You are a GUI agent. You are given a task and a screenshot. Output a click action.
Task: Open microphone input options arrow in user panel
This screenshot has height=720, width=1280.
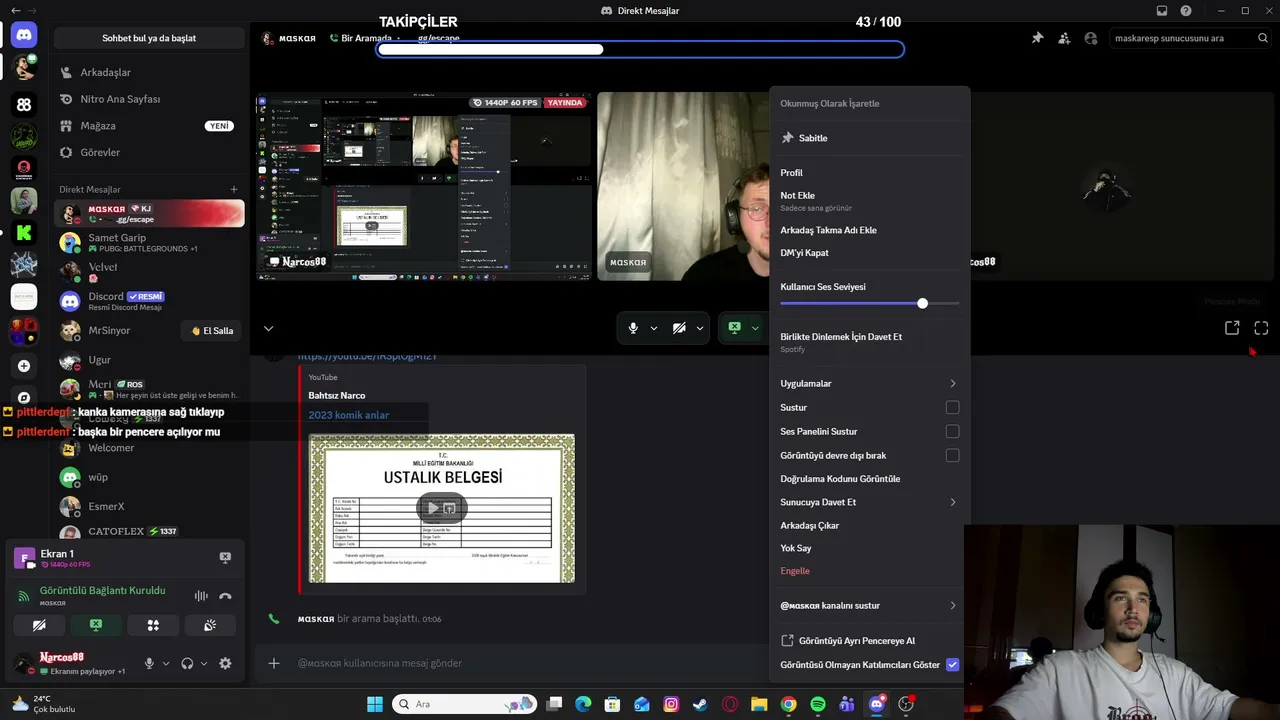166,663
